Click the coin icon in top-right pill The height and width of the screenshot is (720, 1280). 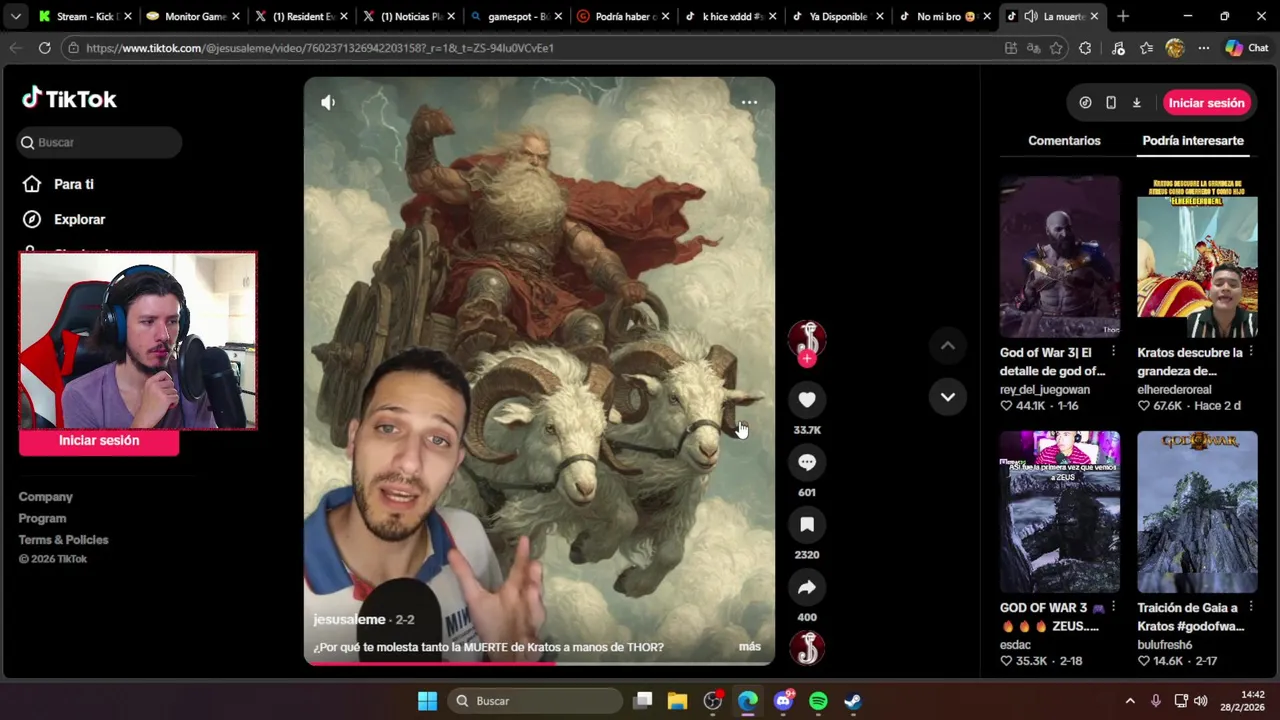pos(1085,103)
